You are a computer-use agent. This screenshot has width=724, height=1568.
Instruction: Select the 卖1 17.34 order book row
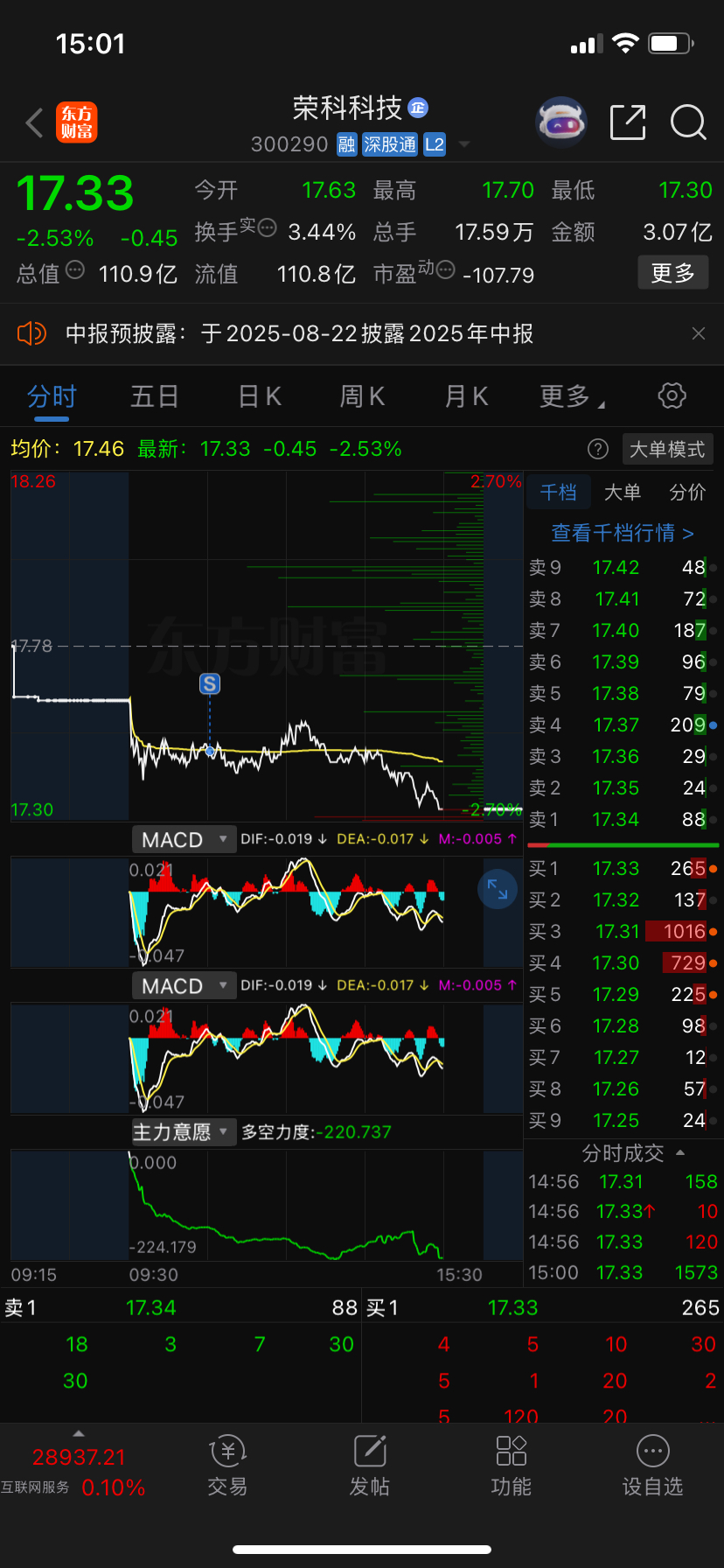point(623,820)
